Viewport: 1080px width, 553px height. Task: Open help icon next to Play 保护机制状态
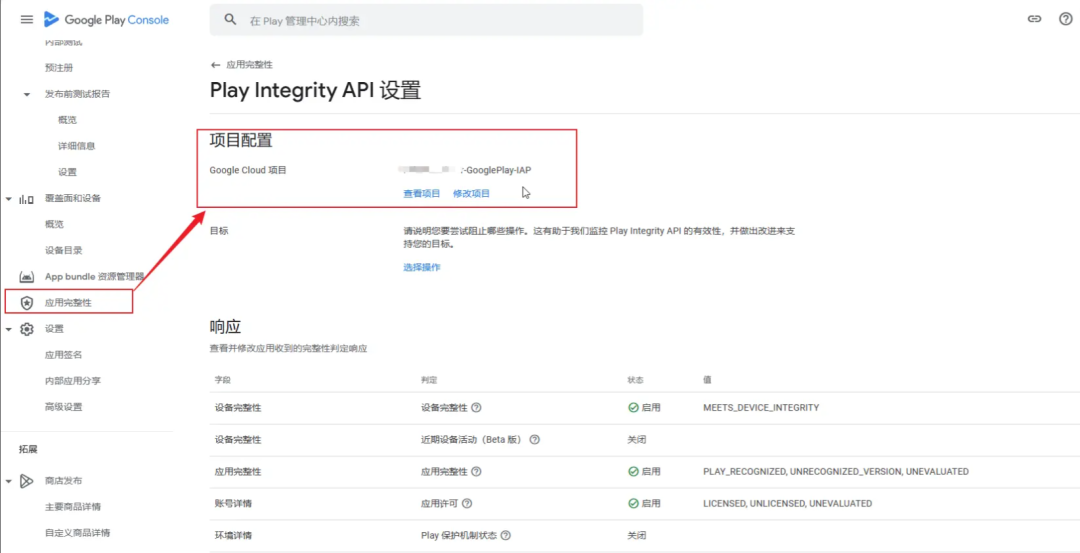point(506,535)
